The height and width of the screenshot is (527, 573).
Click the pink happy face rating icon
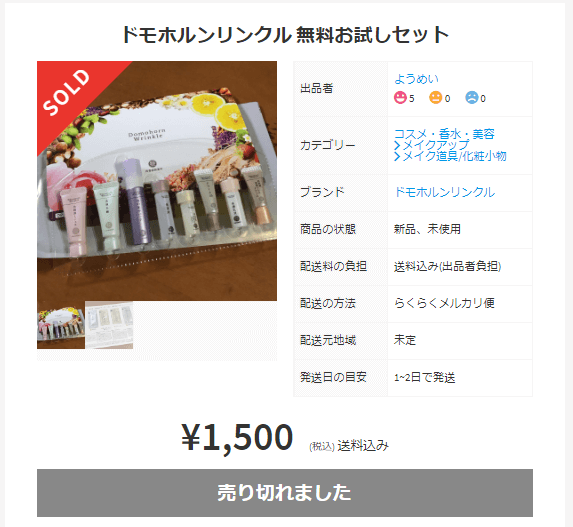tap(400, 98)
